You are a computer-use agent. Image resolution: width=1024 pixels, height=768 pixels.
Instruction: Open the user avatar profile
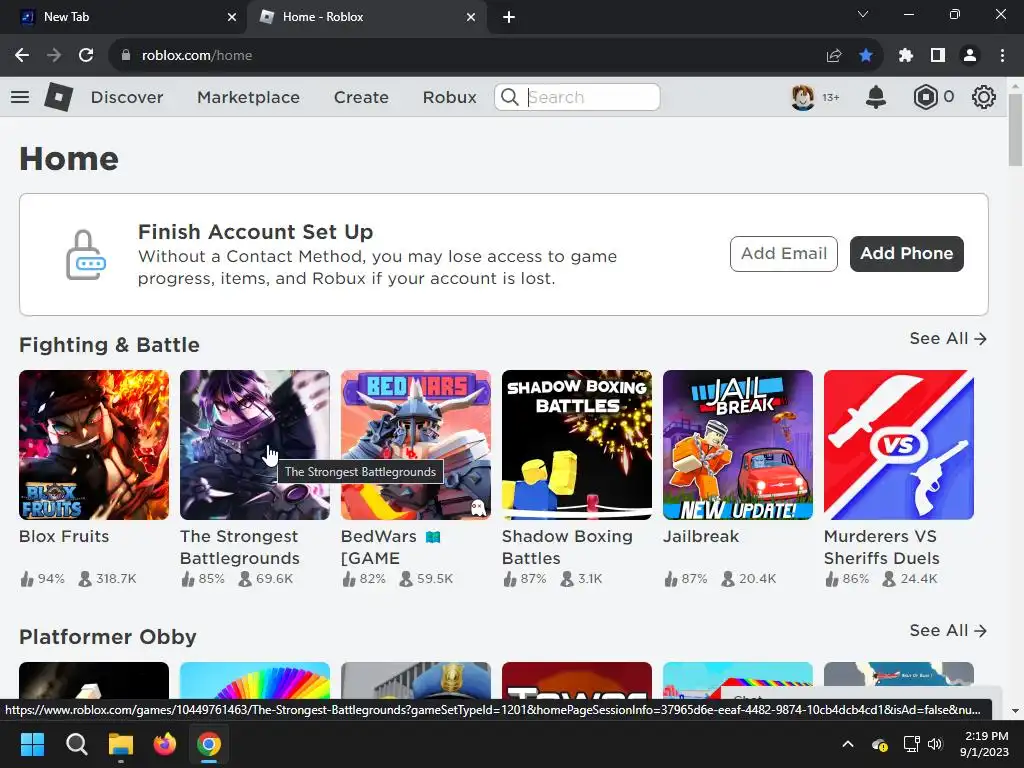pyautogui.click(x=803, y=97)
